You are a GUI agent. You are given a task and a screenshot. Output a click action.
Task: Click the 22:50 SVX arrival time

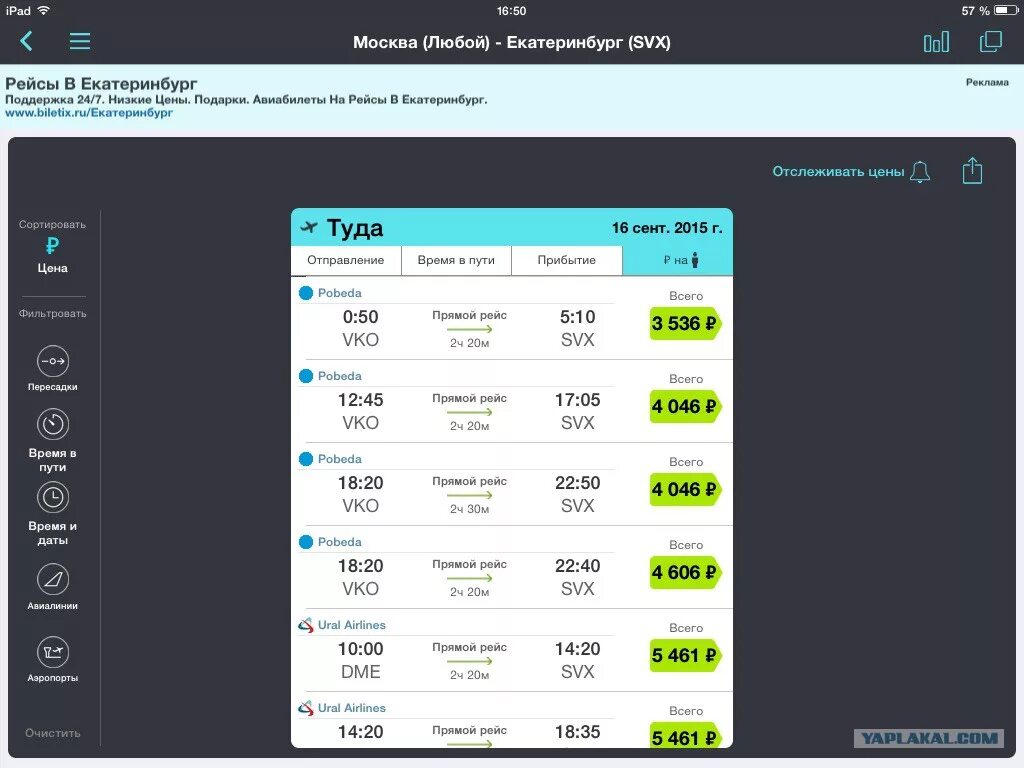(577, 494)
